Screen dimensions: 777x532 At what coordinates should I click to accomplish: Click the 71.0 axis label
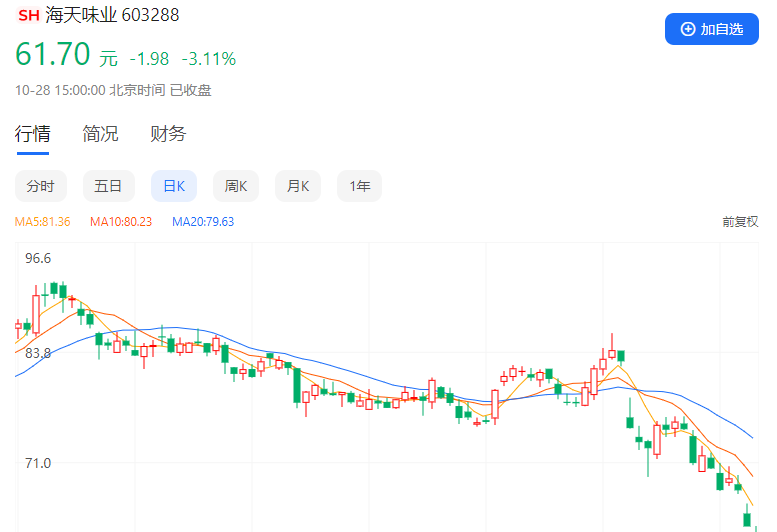[38, 463]
